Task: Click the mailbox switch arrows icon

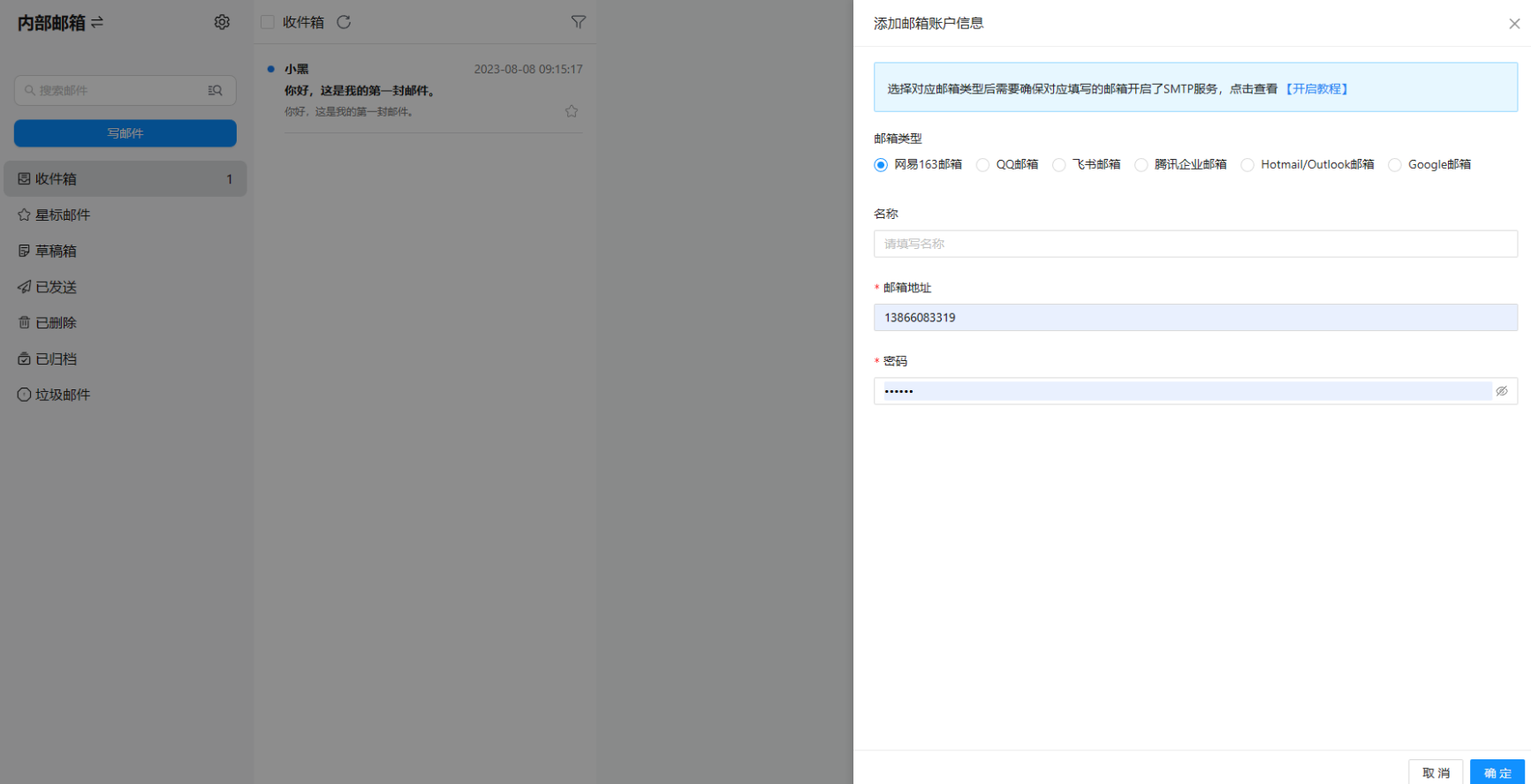Action: pos(97,22)
